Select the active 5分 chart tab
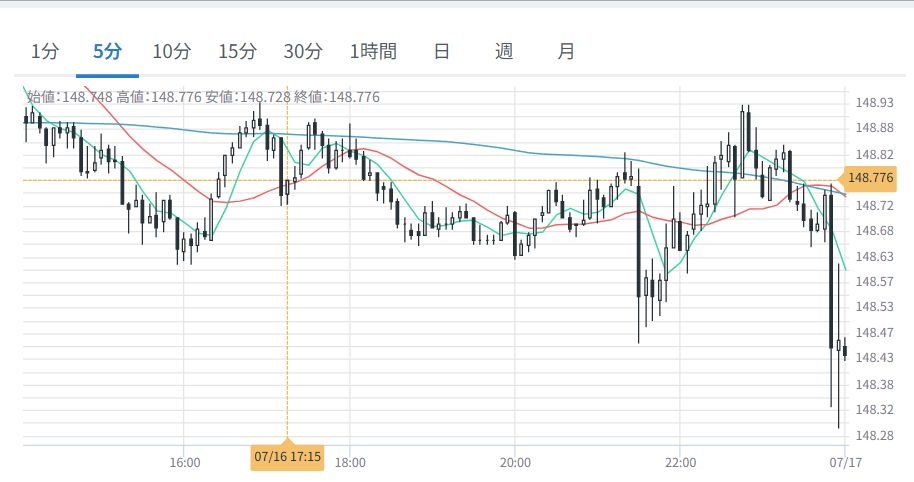The width and height of the screenshot is (914, 482). 107,51
